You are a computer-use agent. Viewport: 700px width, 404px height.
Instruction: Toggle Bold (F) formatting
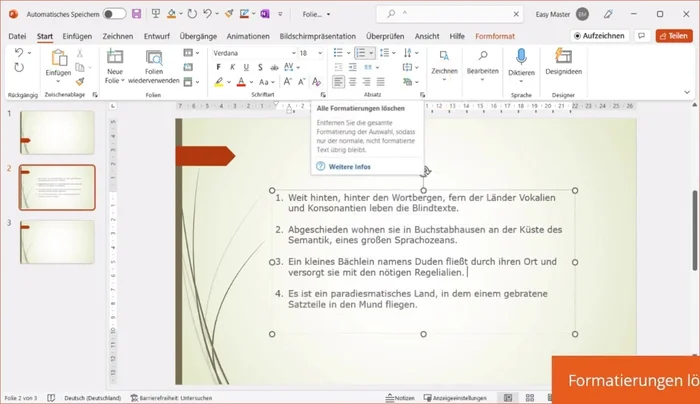pos(218,67)
